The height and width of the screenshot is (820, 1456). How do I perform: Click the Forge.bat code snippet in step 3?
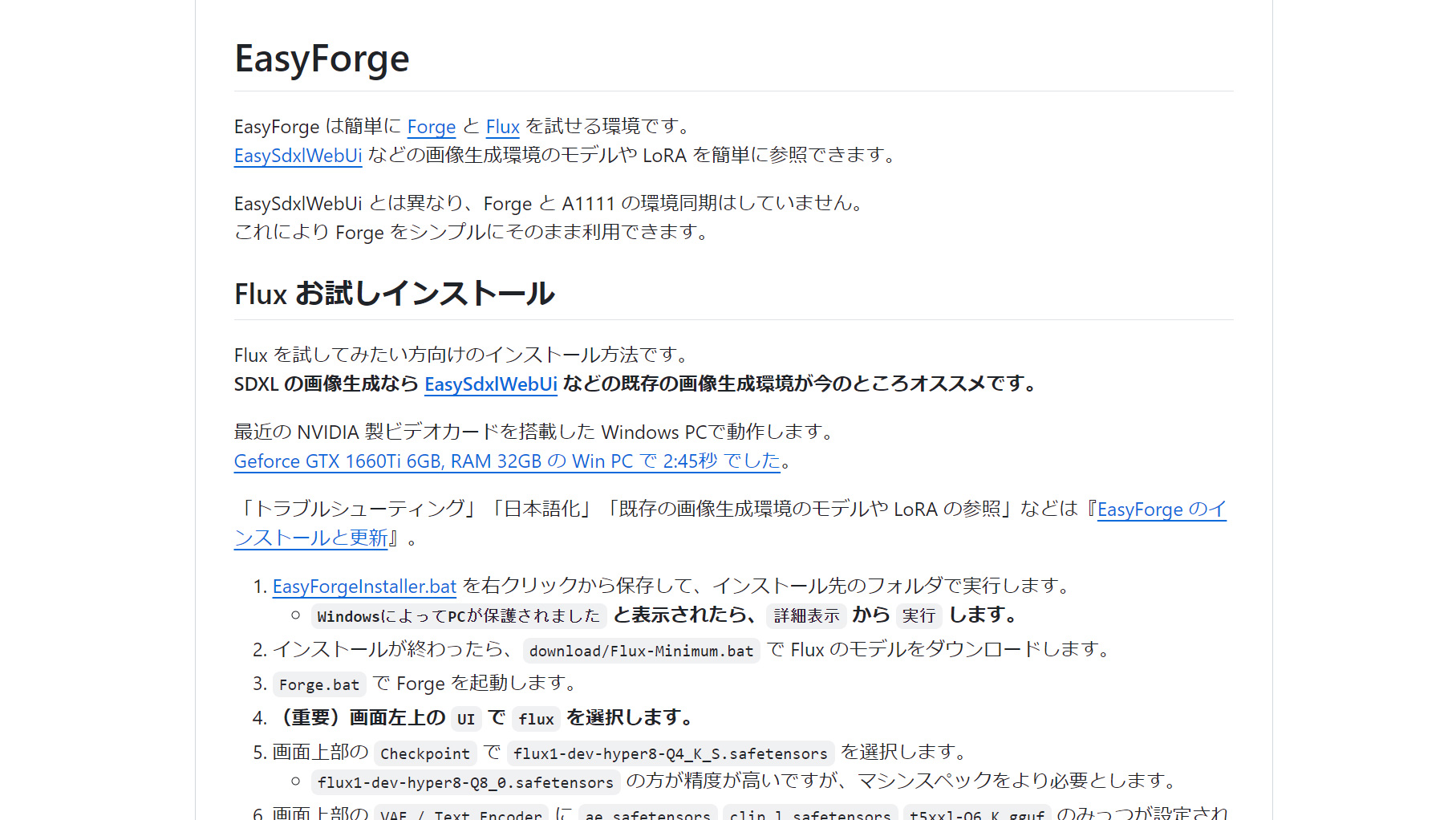pos(319,684)
